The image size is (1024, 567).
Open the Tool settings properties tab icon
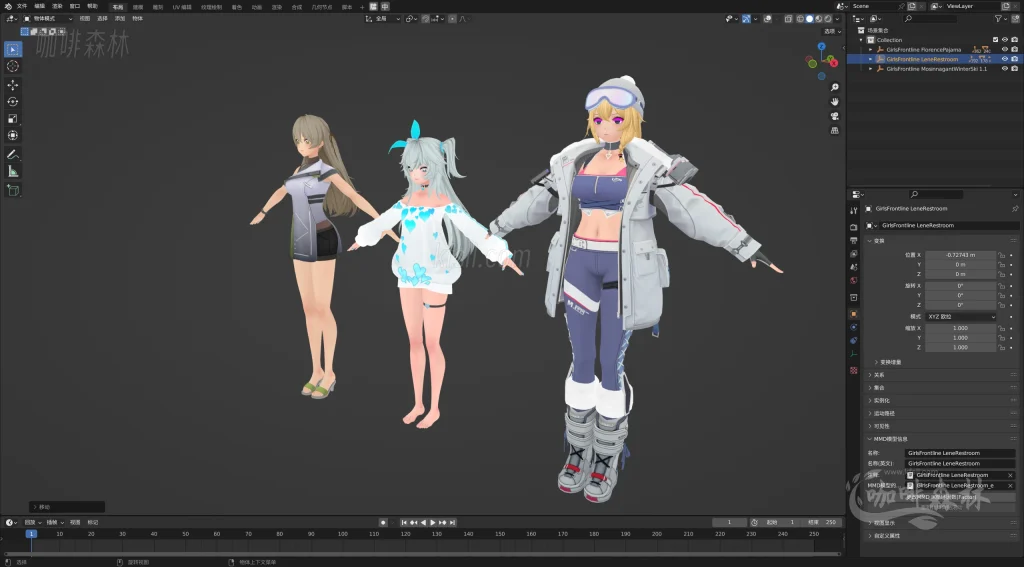point(854,210)
